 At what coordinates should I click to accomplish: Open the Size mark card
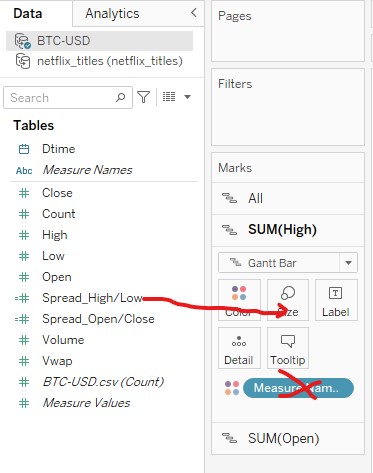click(288, 300)
